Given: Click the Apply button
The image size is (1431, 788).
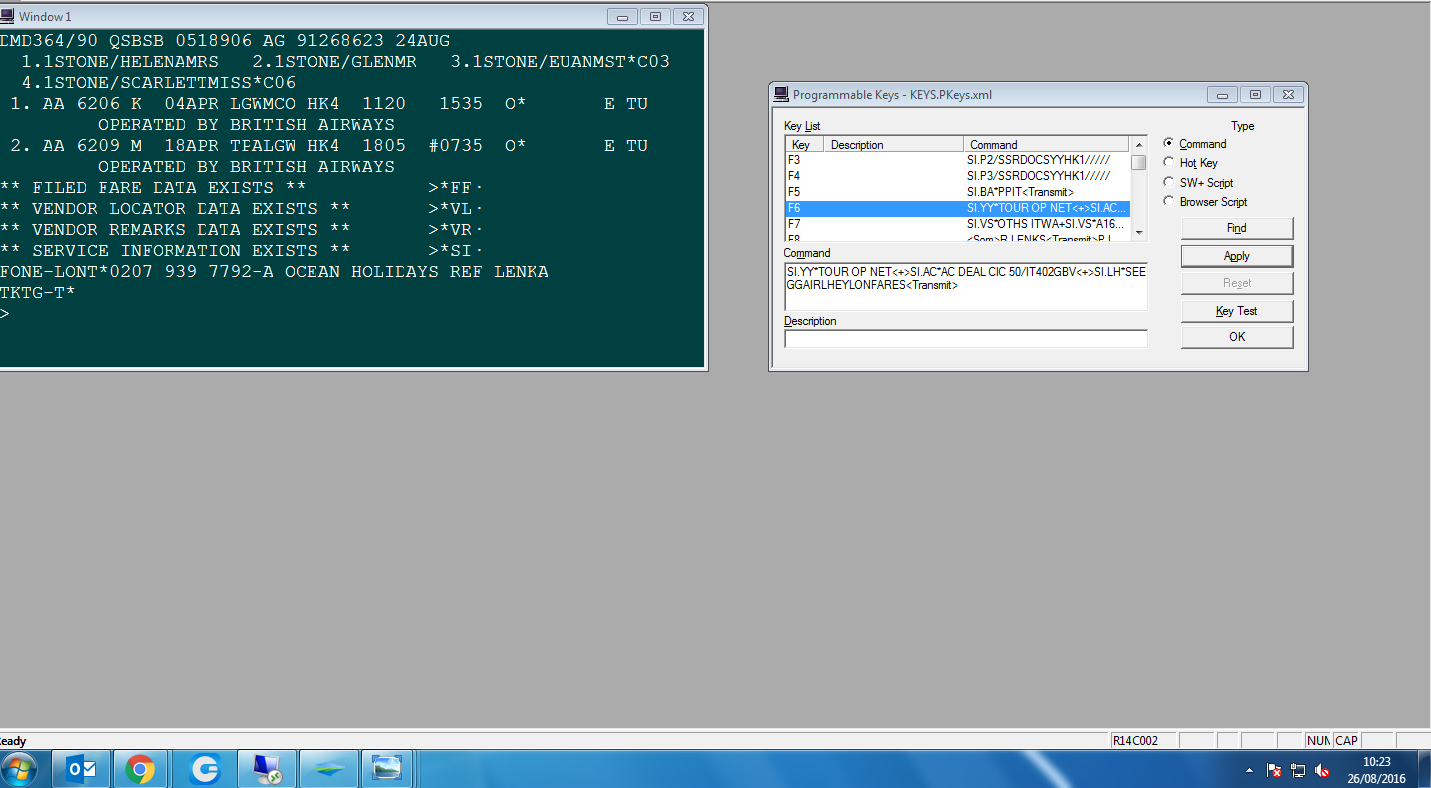Looking at the screenshot, I should click(1237, 256).
